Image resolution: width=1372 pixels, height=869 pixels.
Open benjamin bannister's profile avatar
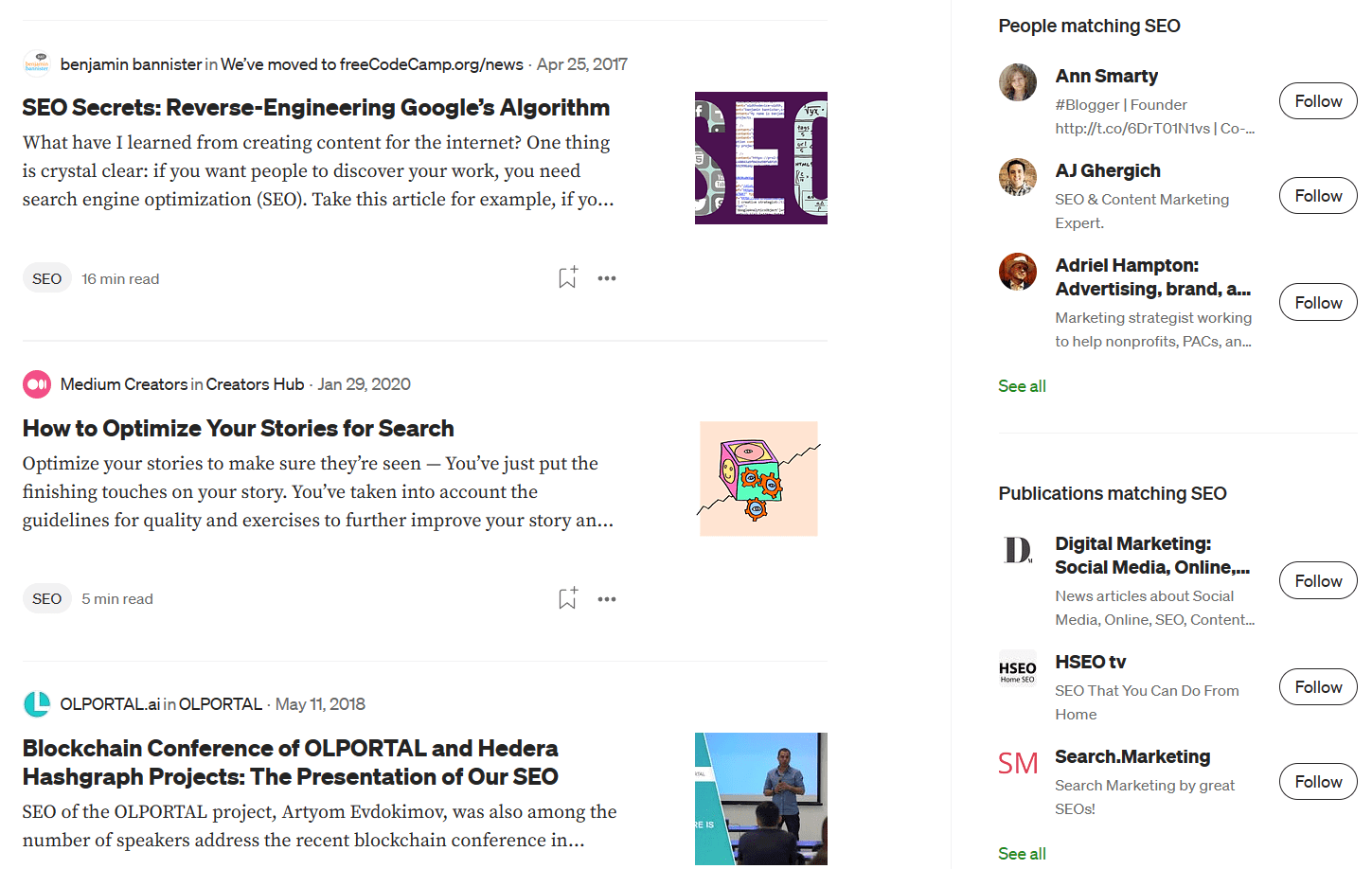click(36, 62)
